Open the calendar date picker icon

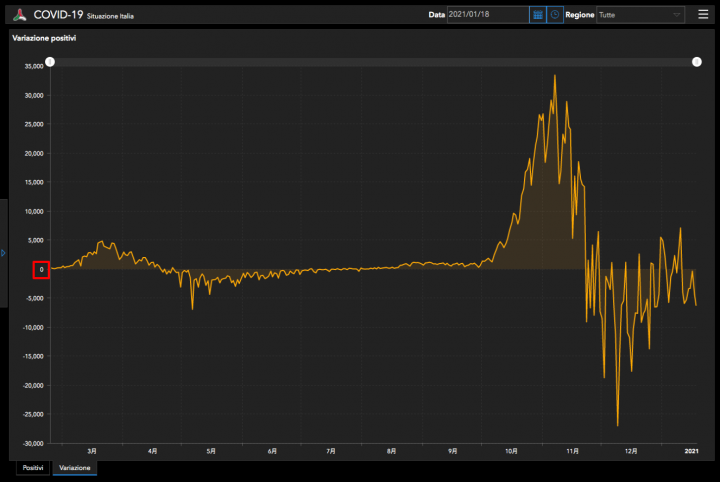tap(538, 15)
